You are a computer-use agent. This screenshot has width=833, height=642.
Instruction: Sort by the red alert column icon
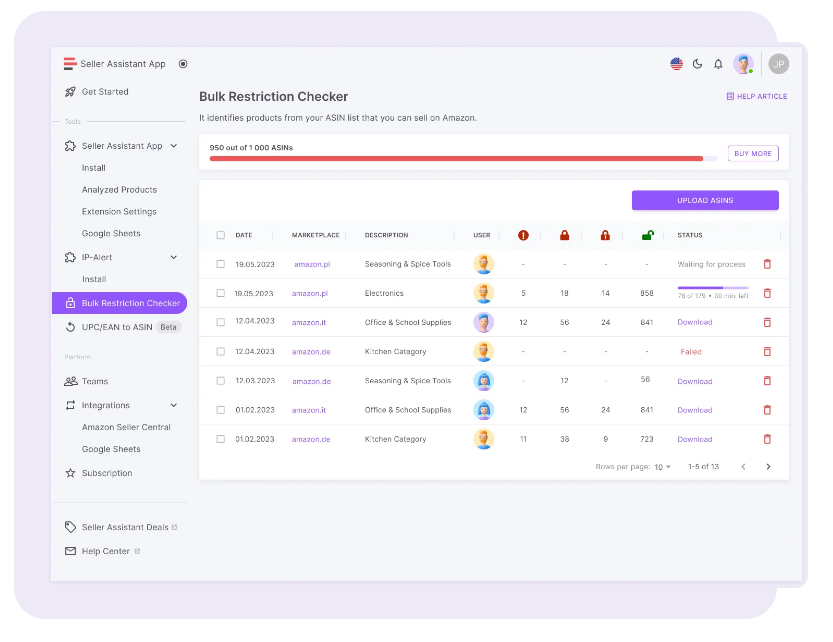coord(522,235)
